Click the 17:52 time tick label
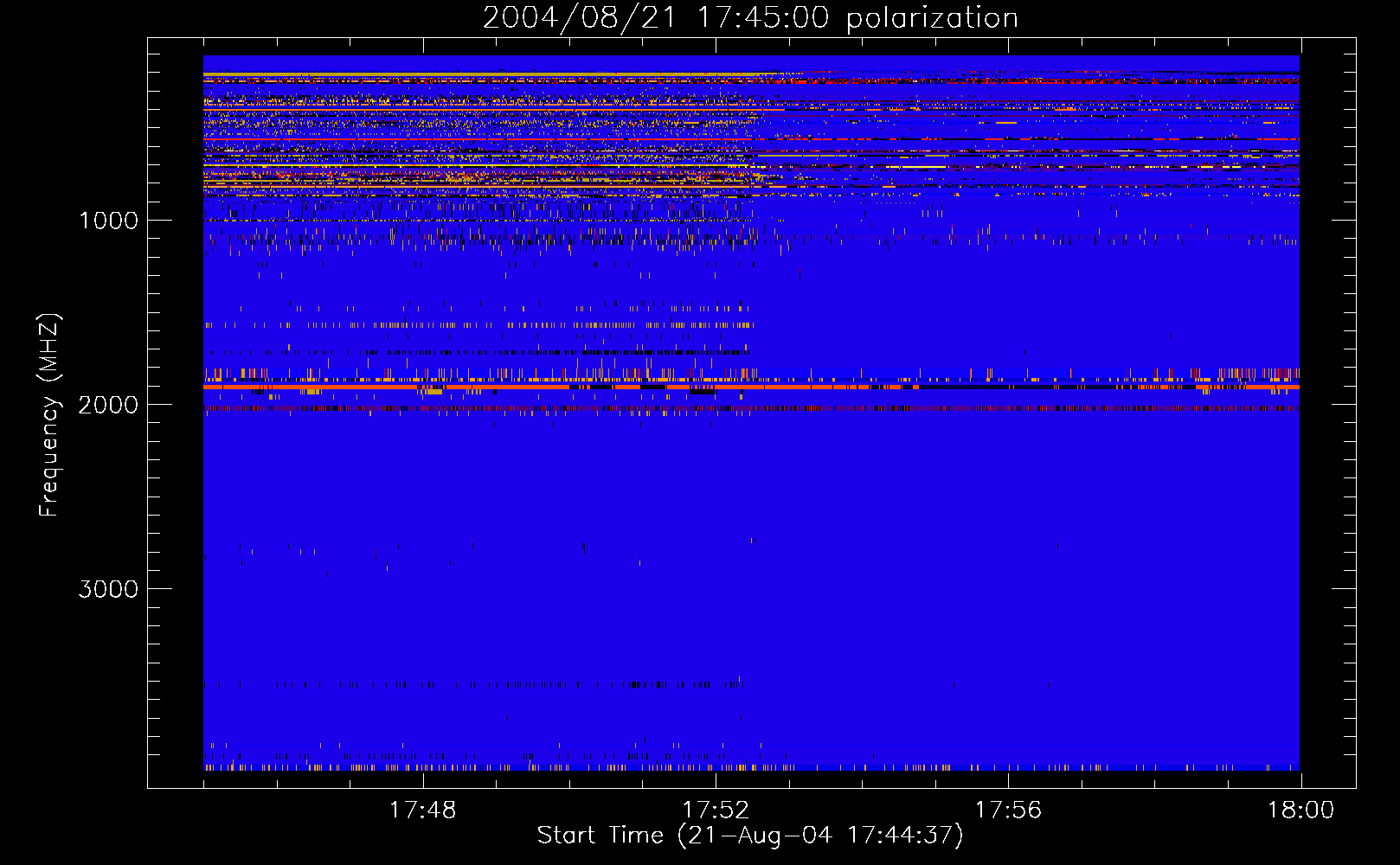This screenshot has height=865, width=1400. [x=715, y=811]
